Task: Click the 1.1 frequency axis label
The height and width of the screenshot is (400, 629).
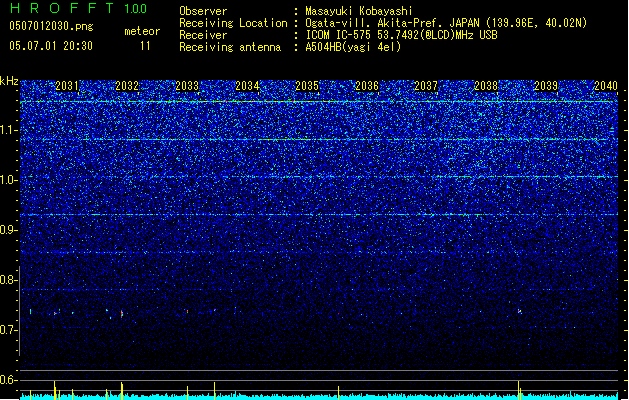Action: (x=8, y=130)
